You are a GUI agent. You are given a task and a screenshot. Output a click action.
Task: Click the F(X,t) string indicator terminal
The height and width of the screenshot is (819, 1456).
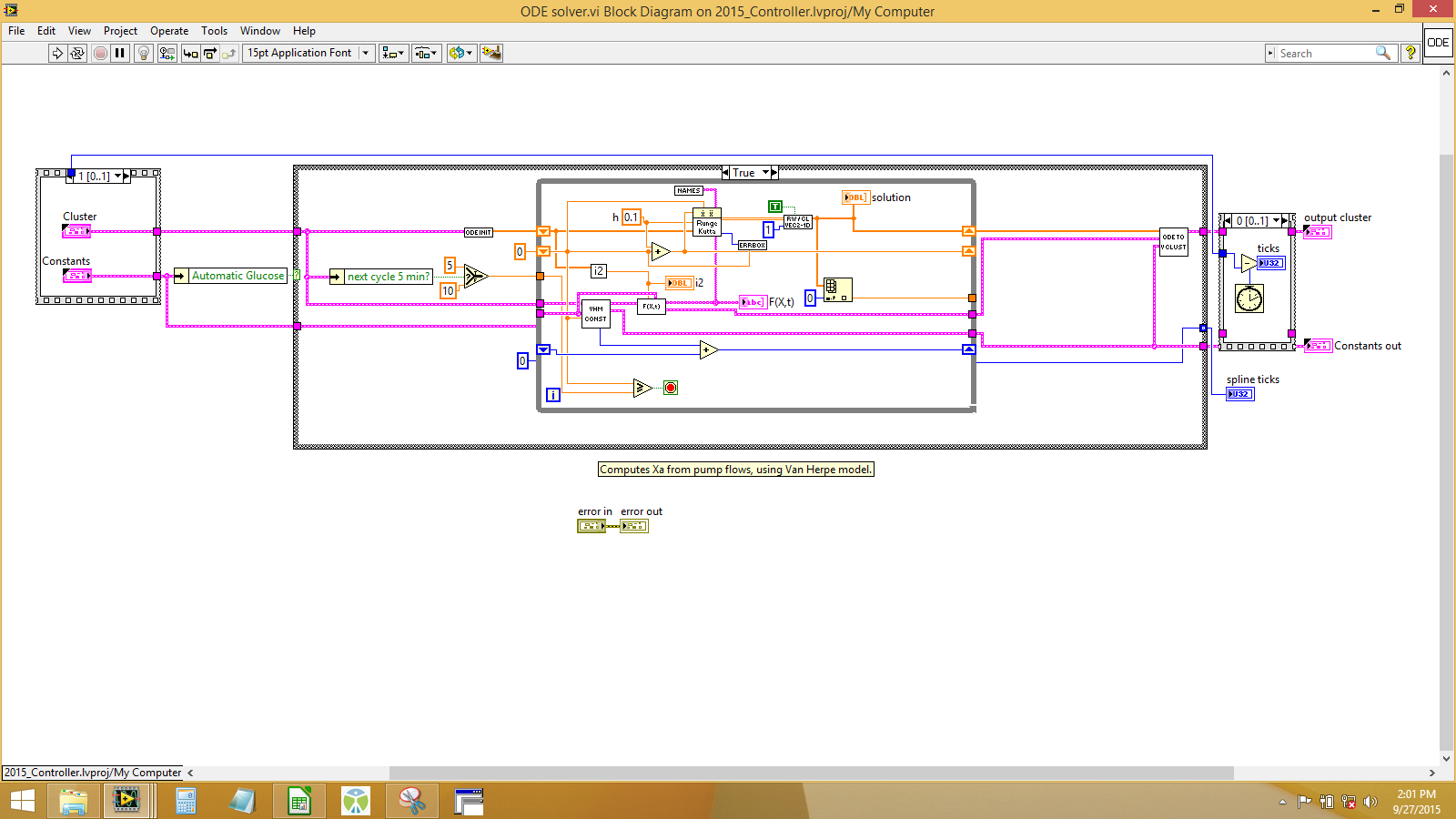(753, 302)
